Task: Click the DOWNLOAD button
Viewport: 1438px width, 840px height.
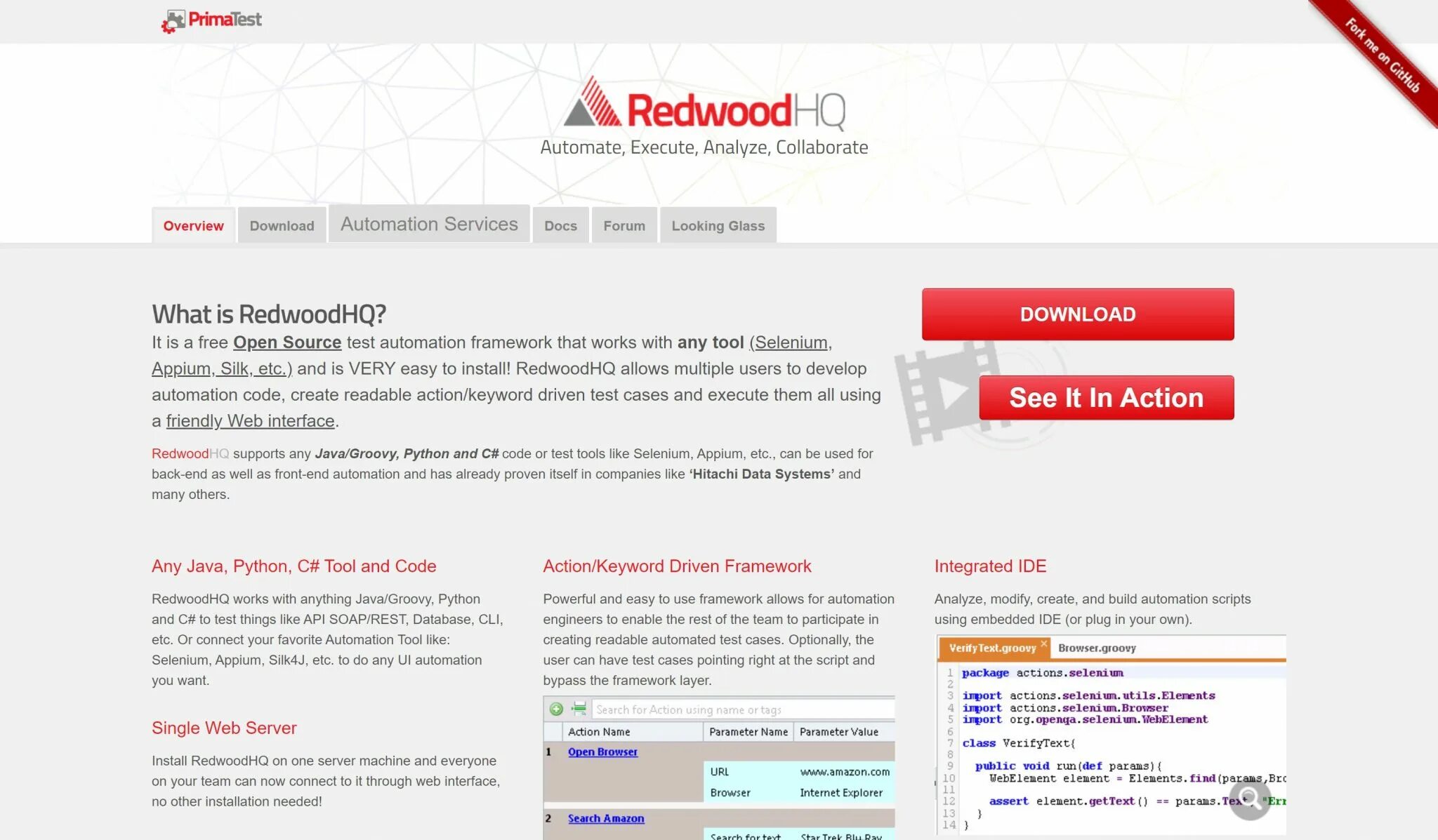Action: click(1077, 313)
